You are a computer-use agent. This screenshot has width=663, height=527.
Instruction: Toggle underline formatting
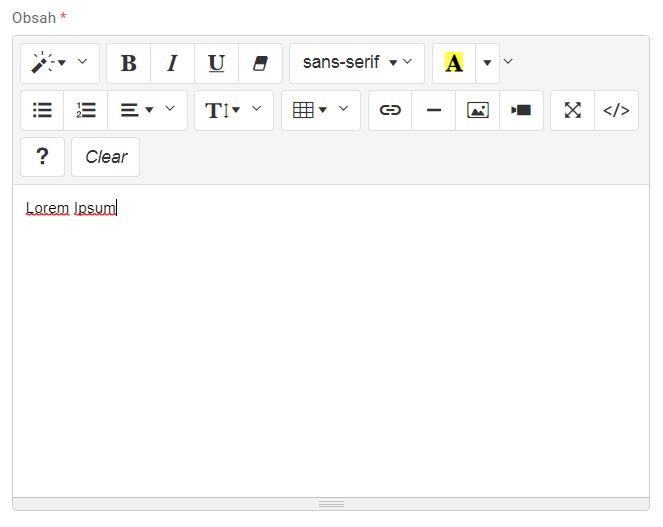[216, 63]
